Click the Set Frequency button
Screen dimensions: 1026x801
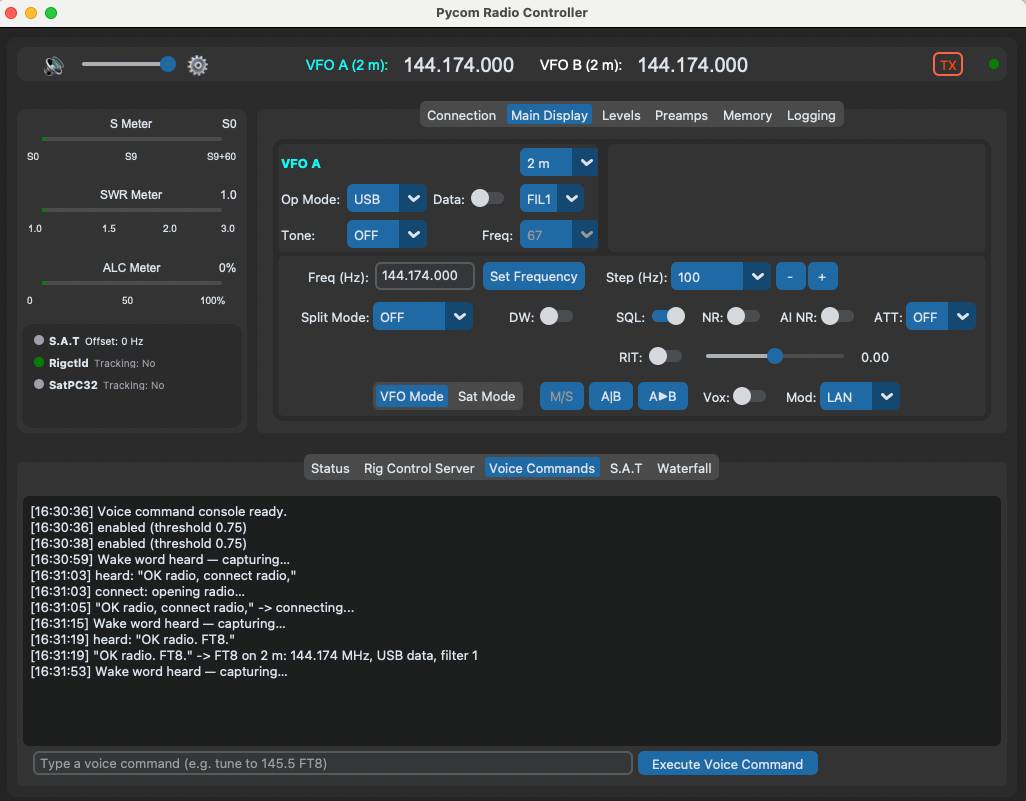533,276
